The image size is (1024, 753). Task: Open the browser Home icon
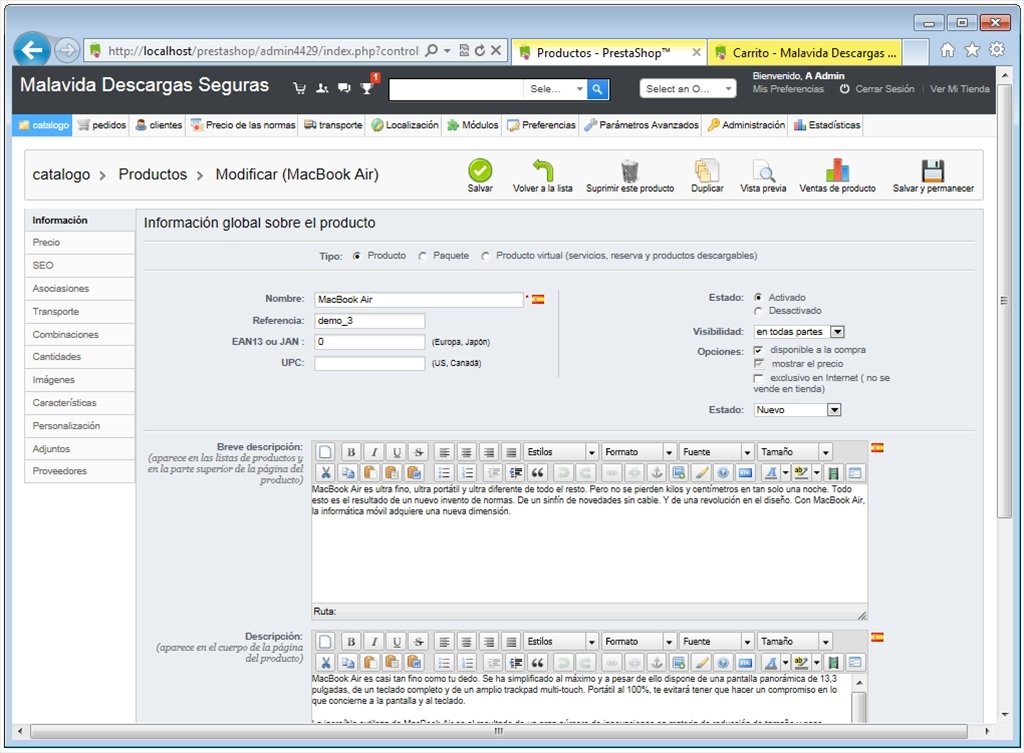pos(948,50)
